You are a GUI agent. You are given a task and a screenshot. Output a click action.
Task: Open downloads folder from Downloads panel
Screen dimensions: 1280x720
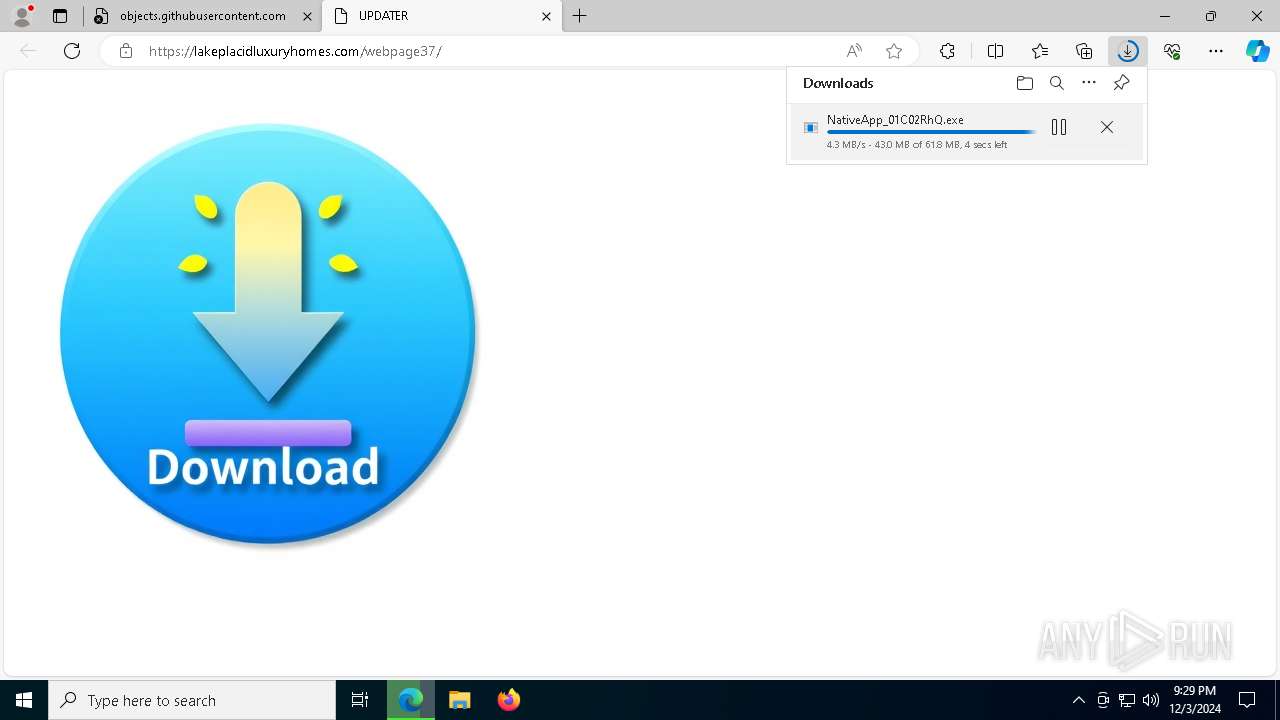[1024, 83]
